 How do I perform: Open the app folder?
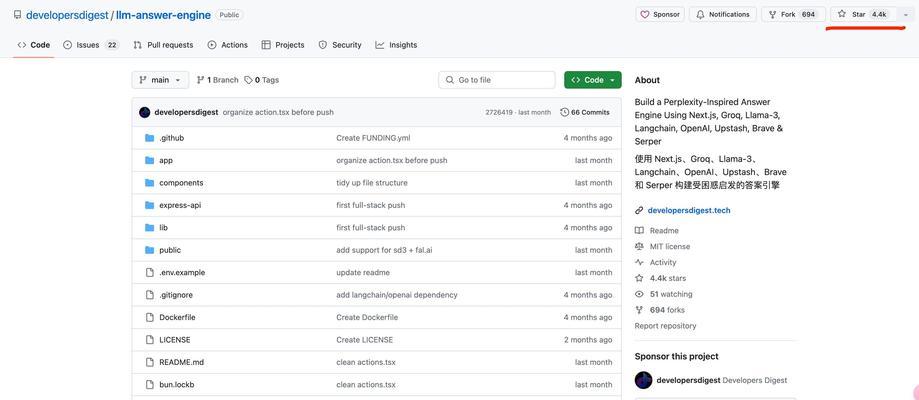(166, 160)
